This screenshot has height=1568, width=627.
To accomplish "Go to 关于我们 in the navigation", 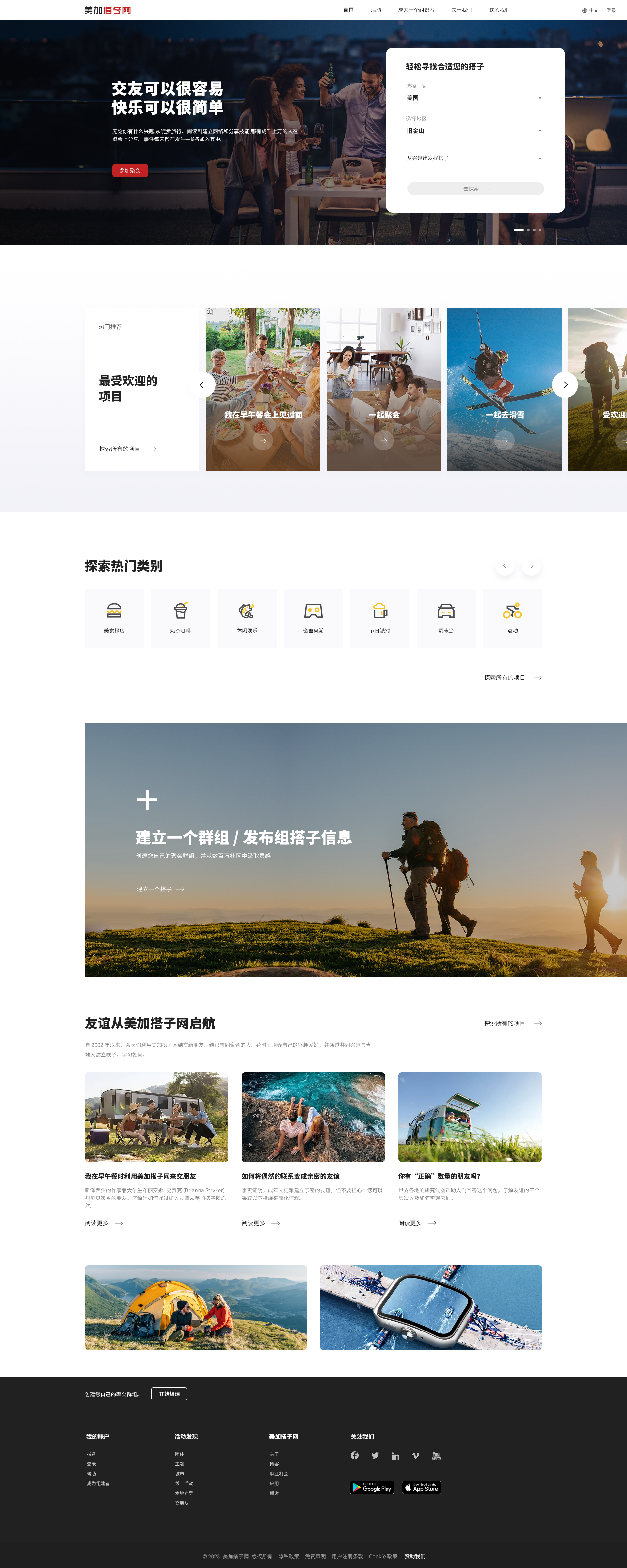I will 461,10.
